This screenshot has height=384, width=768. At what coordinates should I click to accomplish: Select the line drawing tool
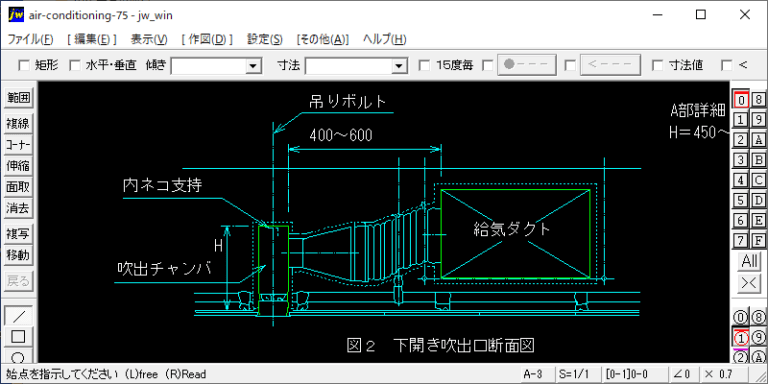(18, 316)
